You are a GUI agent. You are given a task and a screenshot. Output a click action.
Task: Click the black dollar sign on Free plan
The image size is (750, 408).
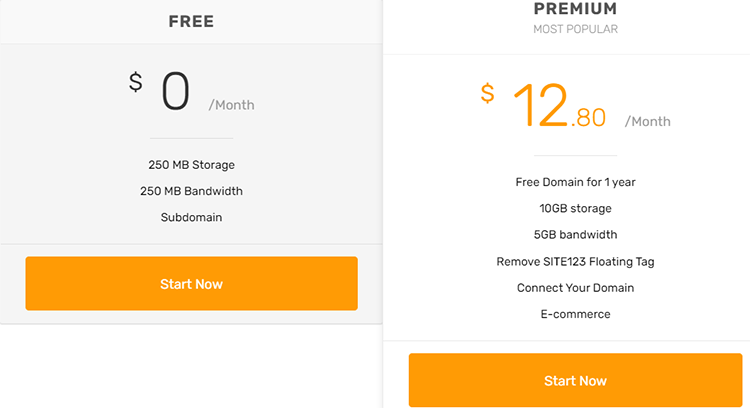point(136,82)
